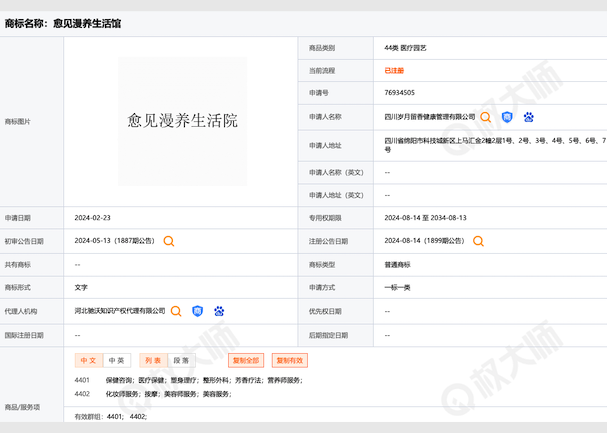Click agency name 河北驰沃知识产权代理有限公司

120,311
